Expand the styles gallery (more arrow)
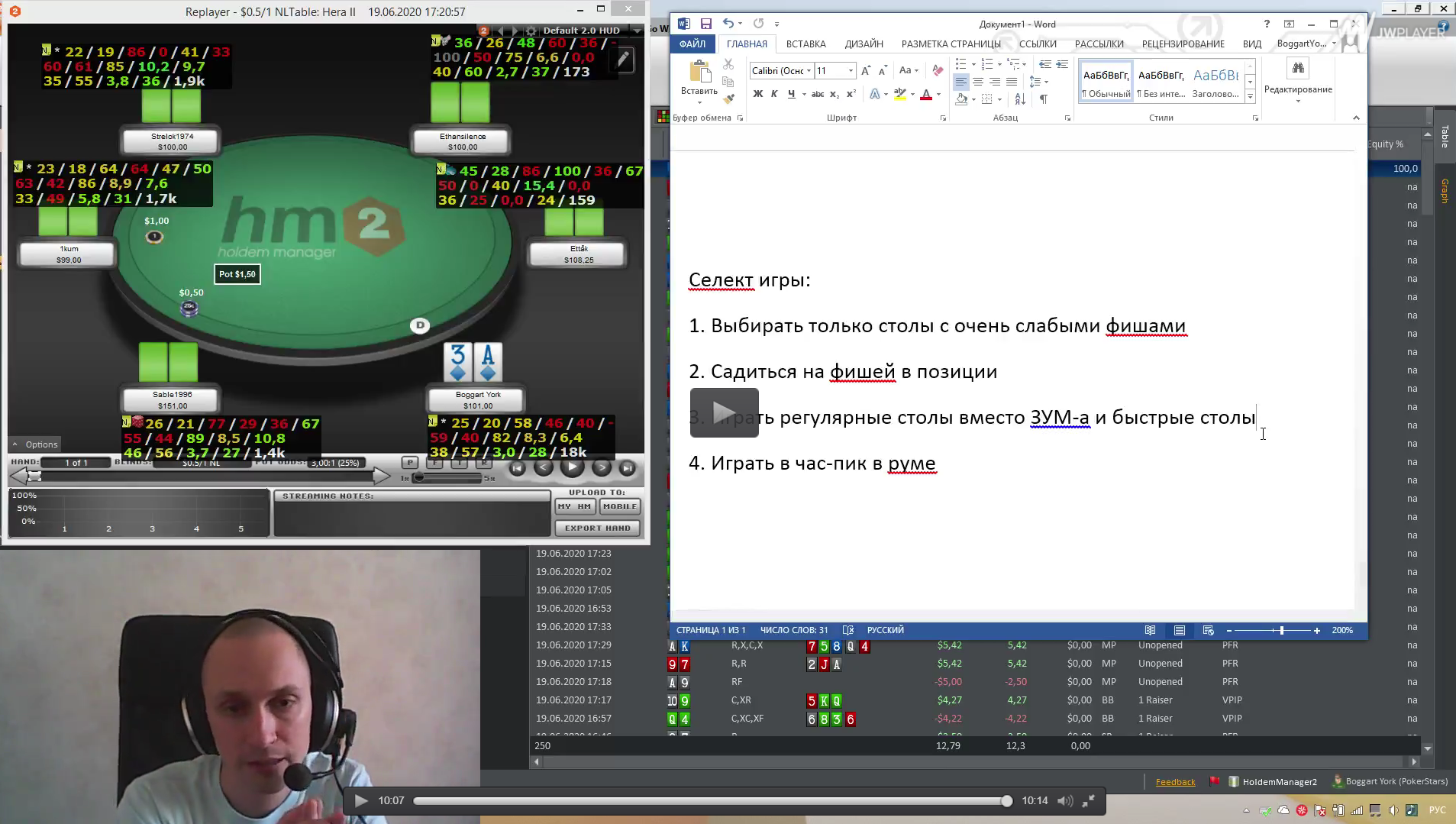This screenshot has height=824, width=1456. (1250, 96)
